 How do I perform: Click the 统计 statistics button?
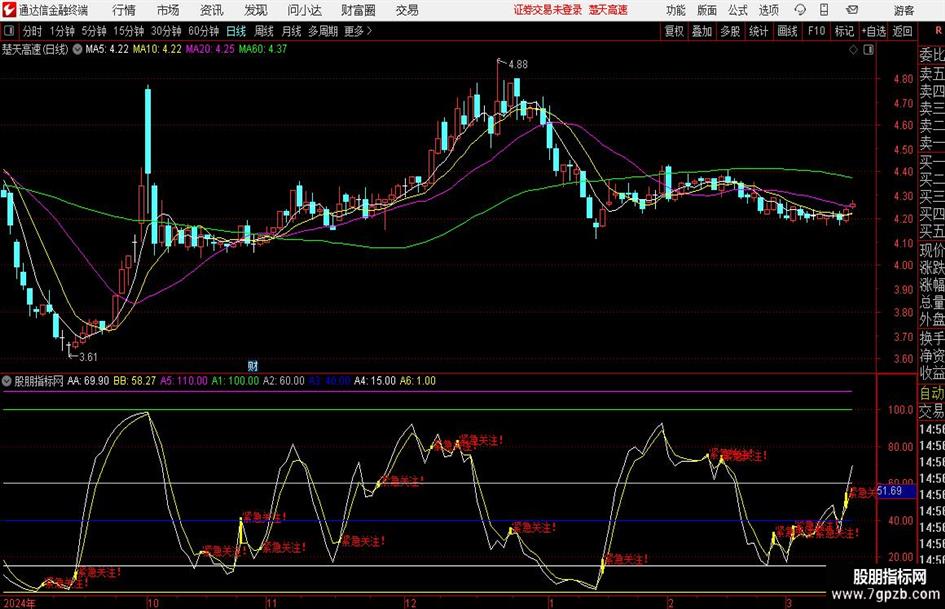[758, 31]
